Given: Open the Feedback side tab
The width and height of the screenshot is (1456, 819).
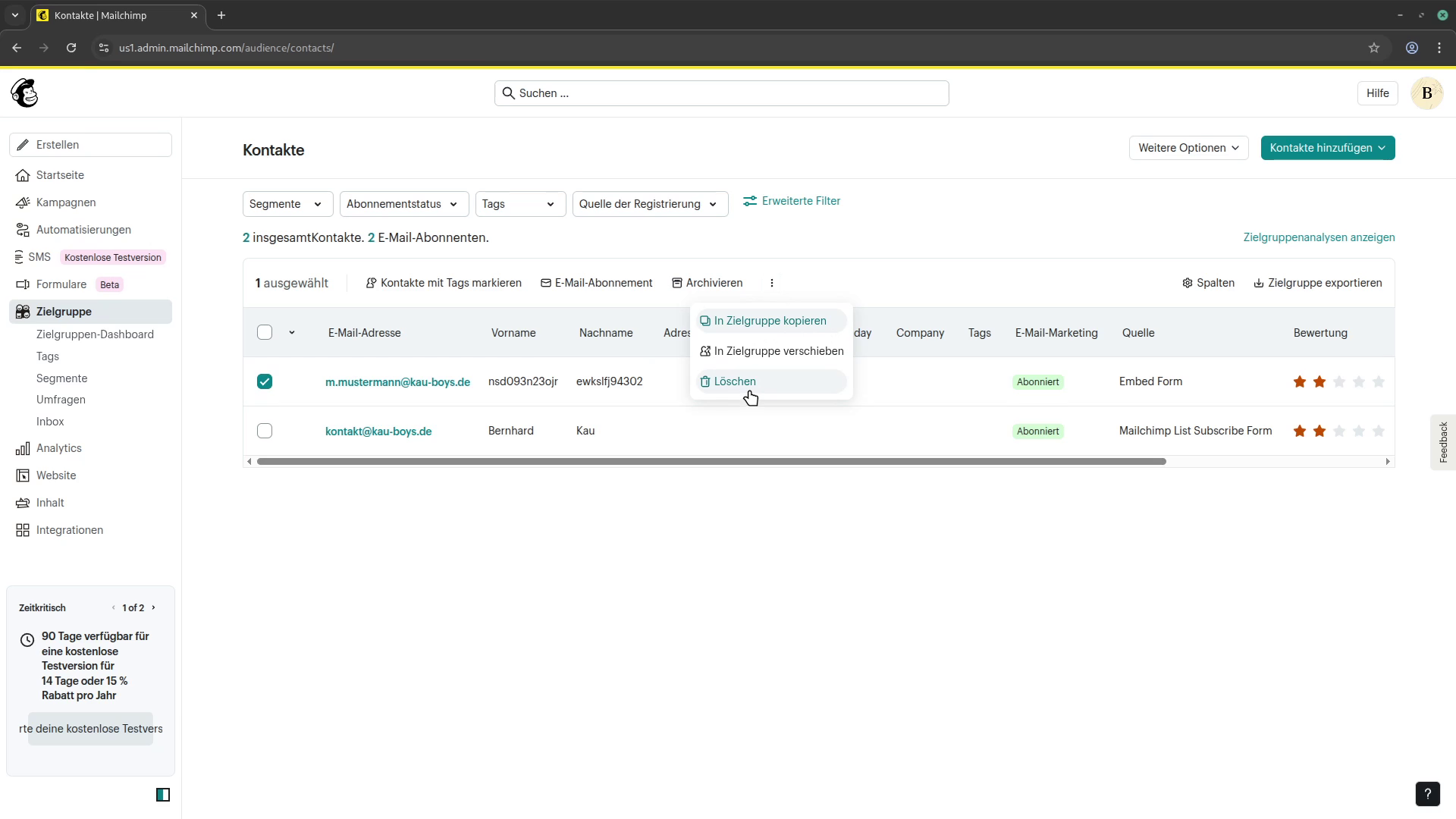Looking at the screenshot, I should (x=1443, y=442).
